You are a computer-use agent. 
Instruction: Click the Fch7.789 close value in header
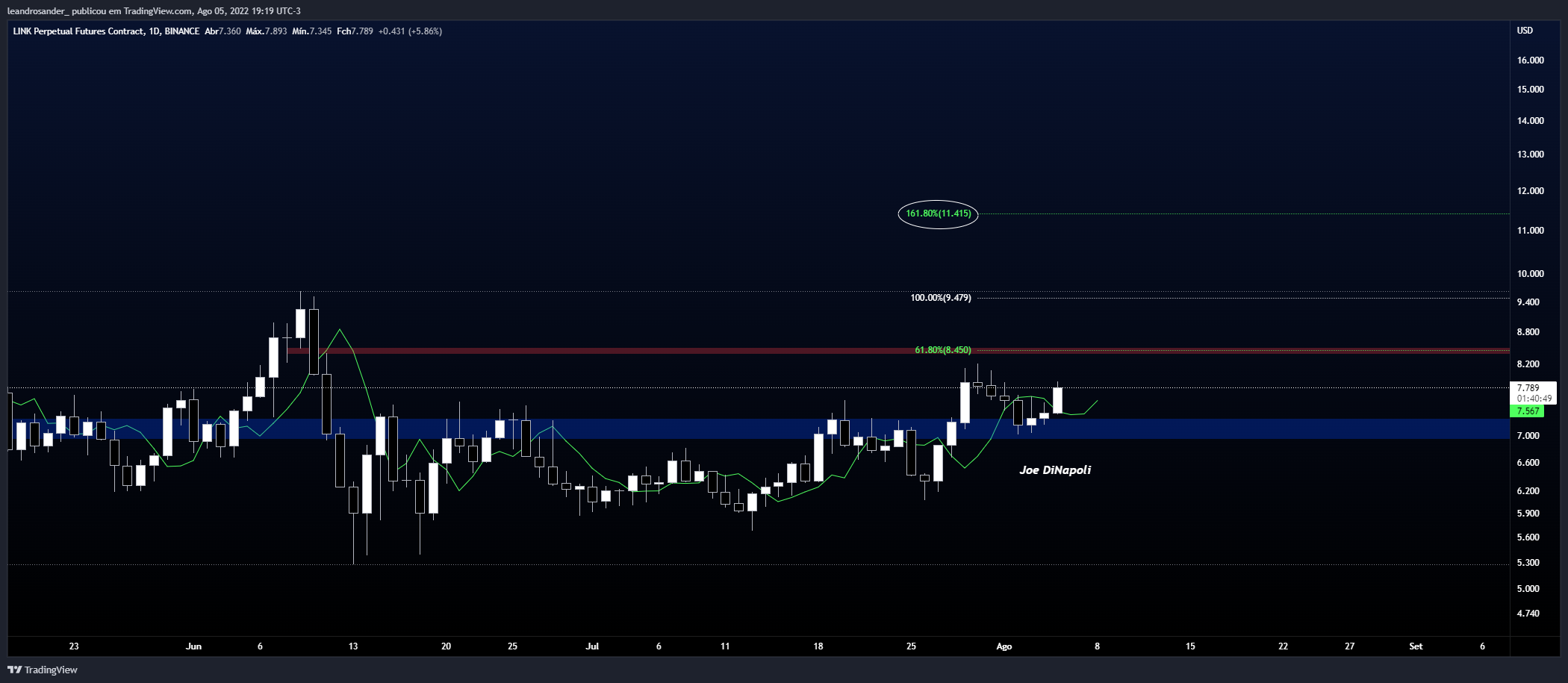[355, 31]
